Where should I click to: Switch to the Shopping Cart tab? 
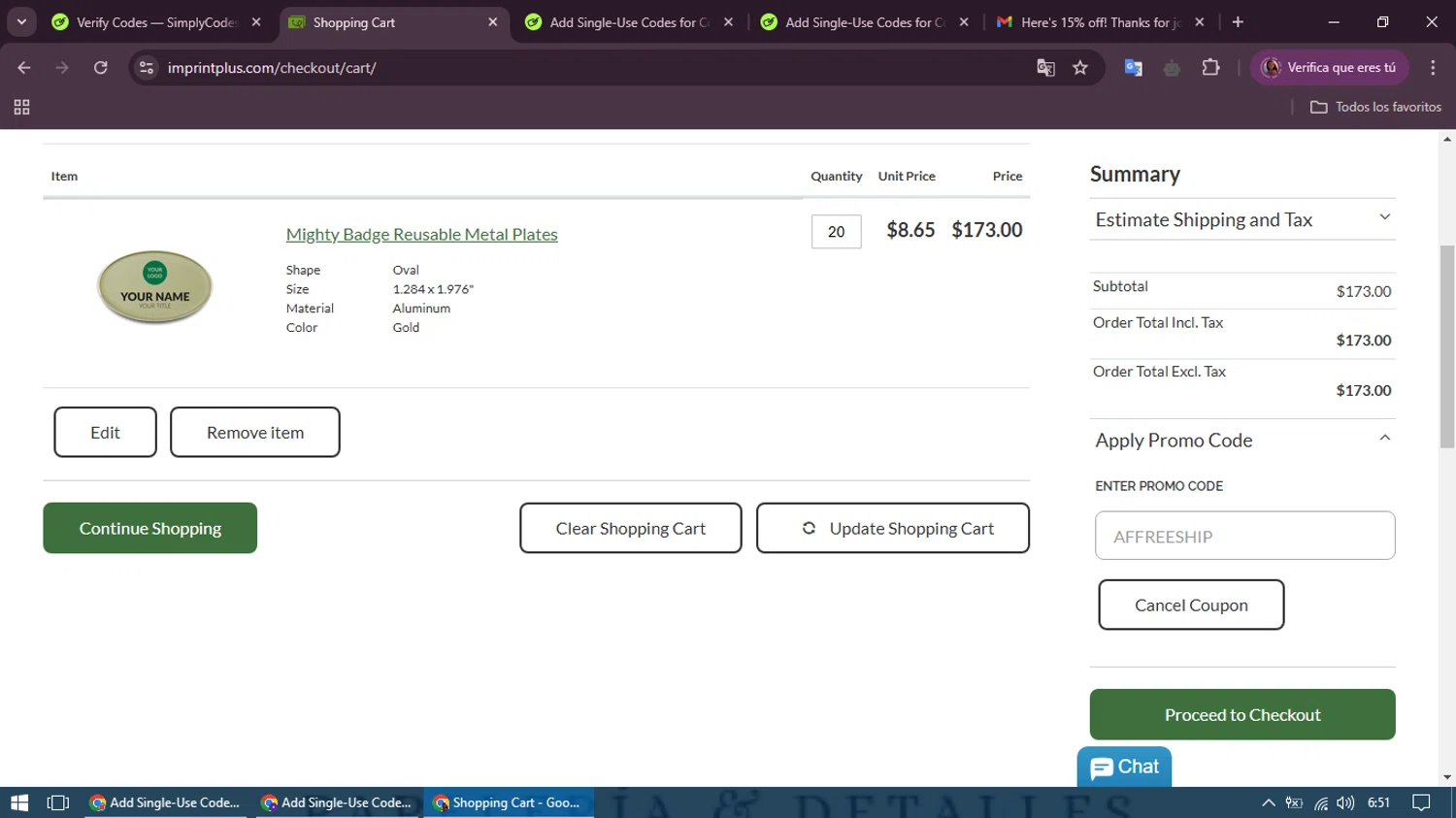tap(393, 21)
